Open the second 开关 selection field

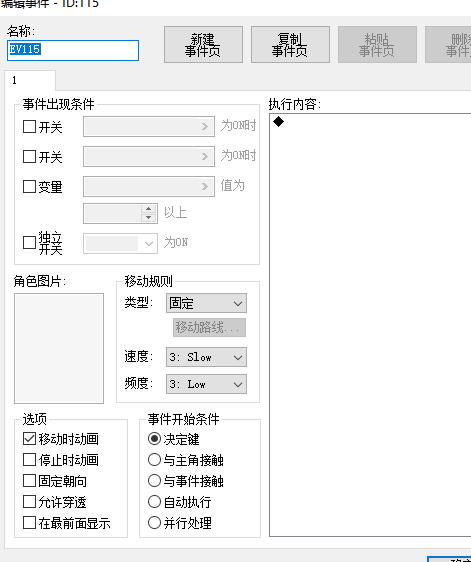click(149, 156)
